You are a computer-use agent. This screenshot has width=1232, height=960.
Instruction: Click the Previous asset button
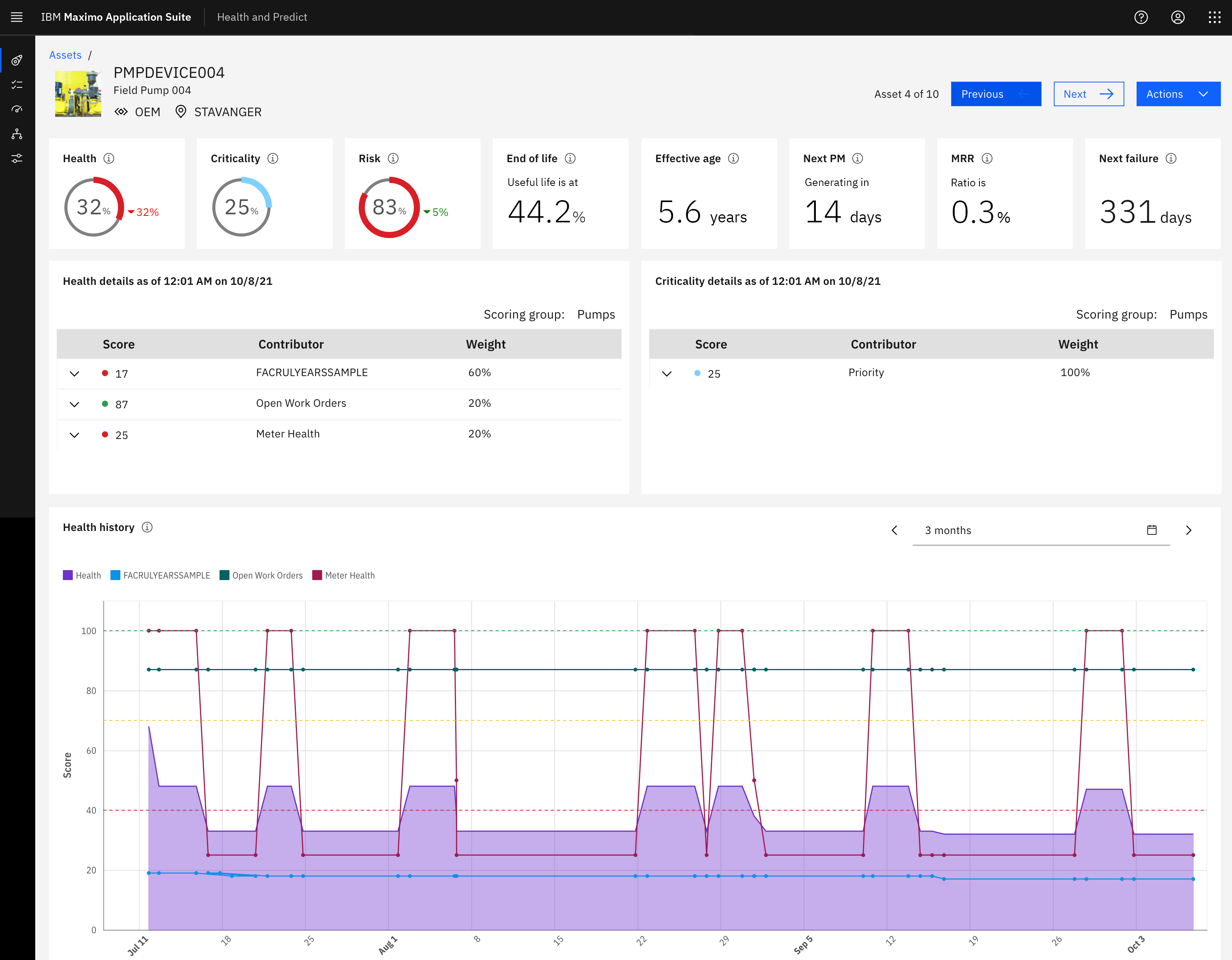pos(995,94)
